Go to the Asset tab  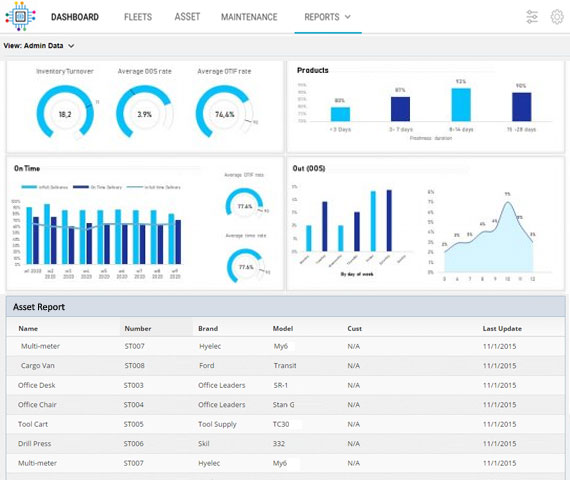[187, 17]
